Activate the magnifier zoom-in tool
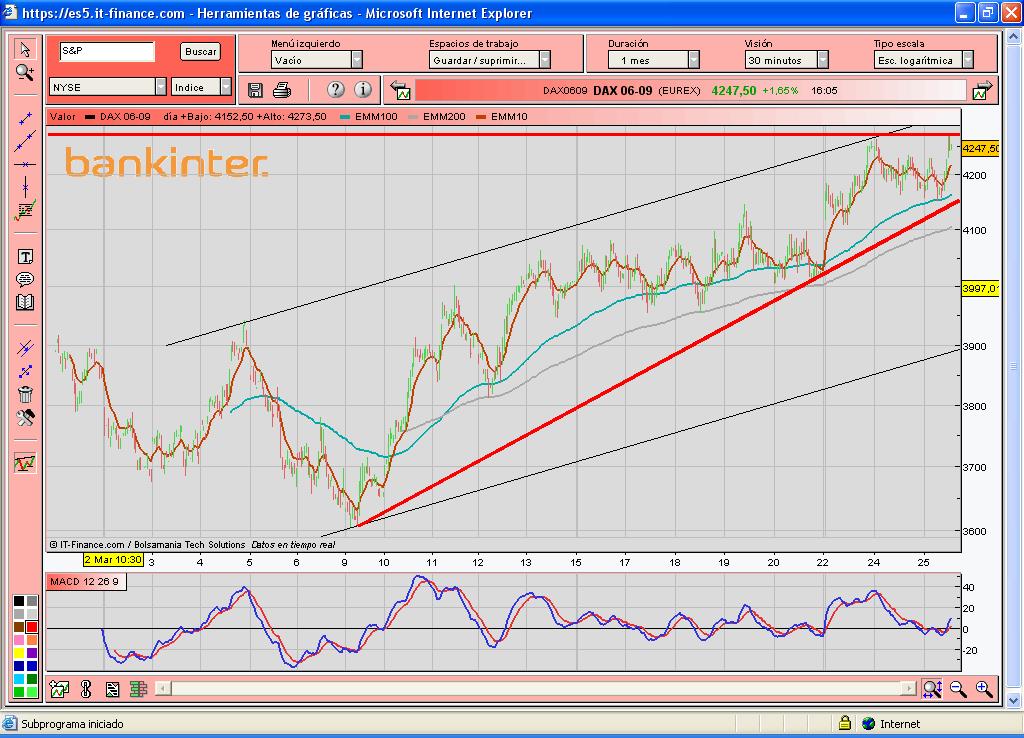The width and height of the screenshot is (1024, 738). click(x=25, y=72)
